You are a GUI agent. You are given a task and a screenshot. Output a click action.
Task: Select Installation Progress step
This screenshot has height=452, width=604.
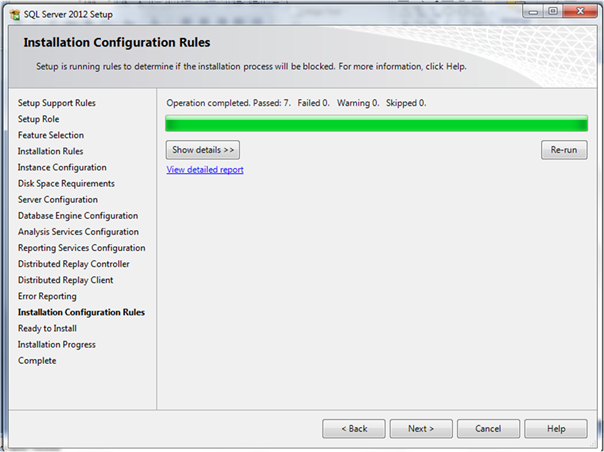[x=57, y=344]
